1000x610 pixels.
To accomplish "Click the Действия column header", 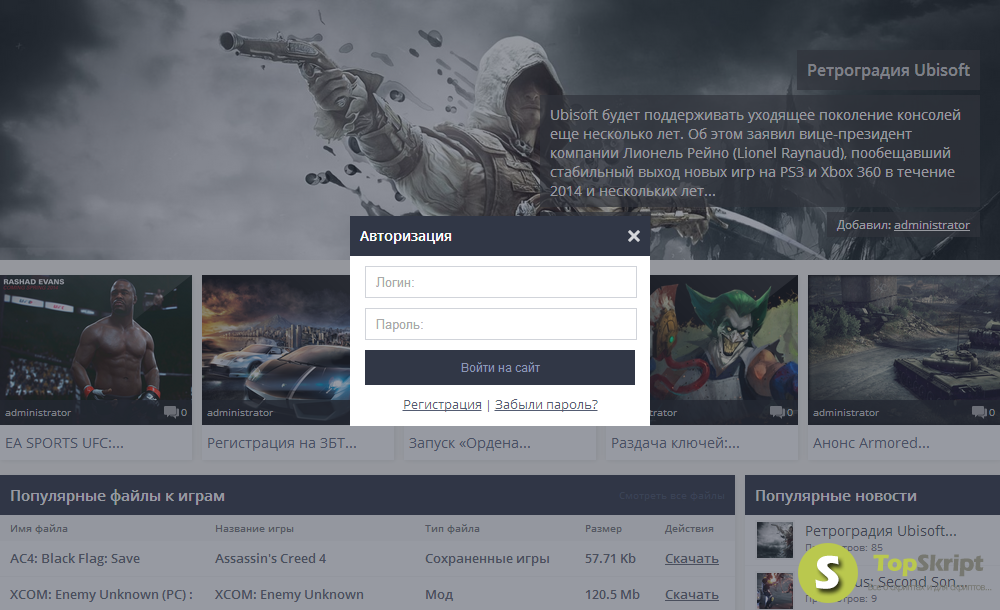I will 689,528.
